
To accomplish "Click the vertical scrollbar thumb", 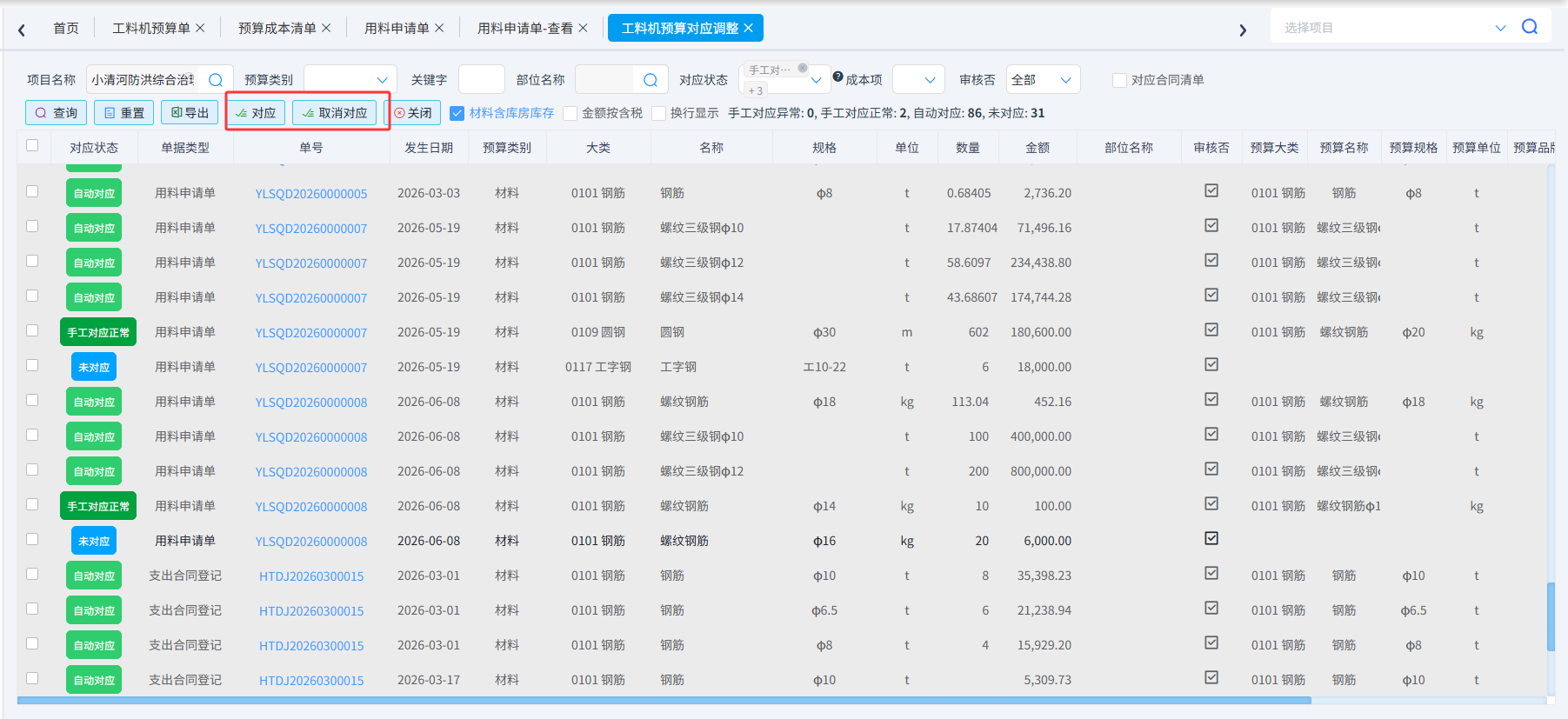I will click(x=1551, y=616).
